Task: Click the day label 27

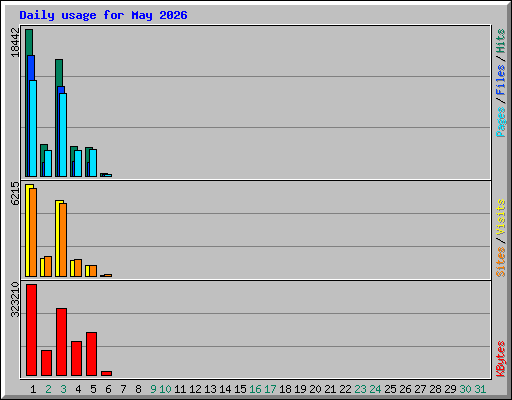Action: coord(420,389)
